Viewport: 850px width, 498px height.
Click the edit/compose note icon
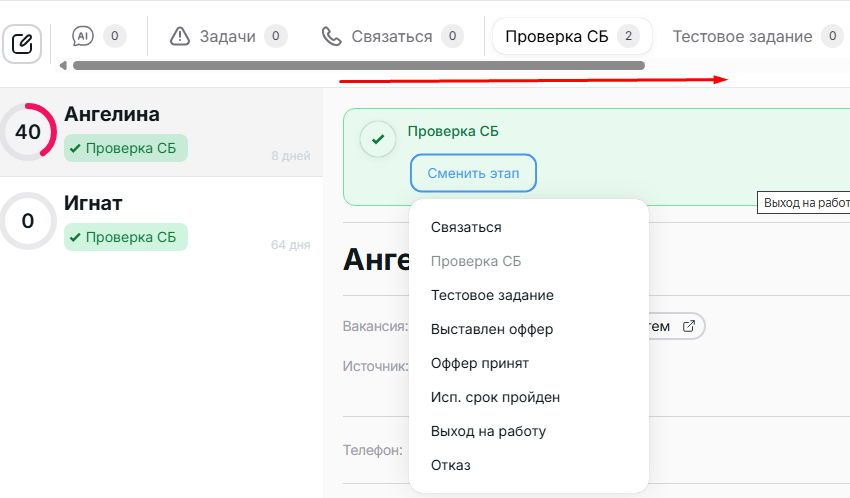[x=22, y=44]
